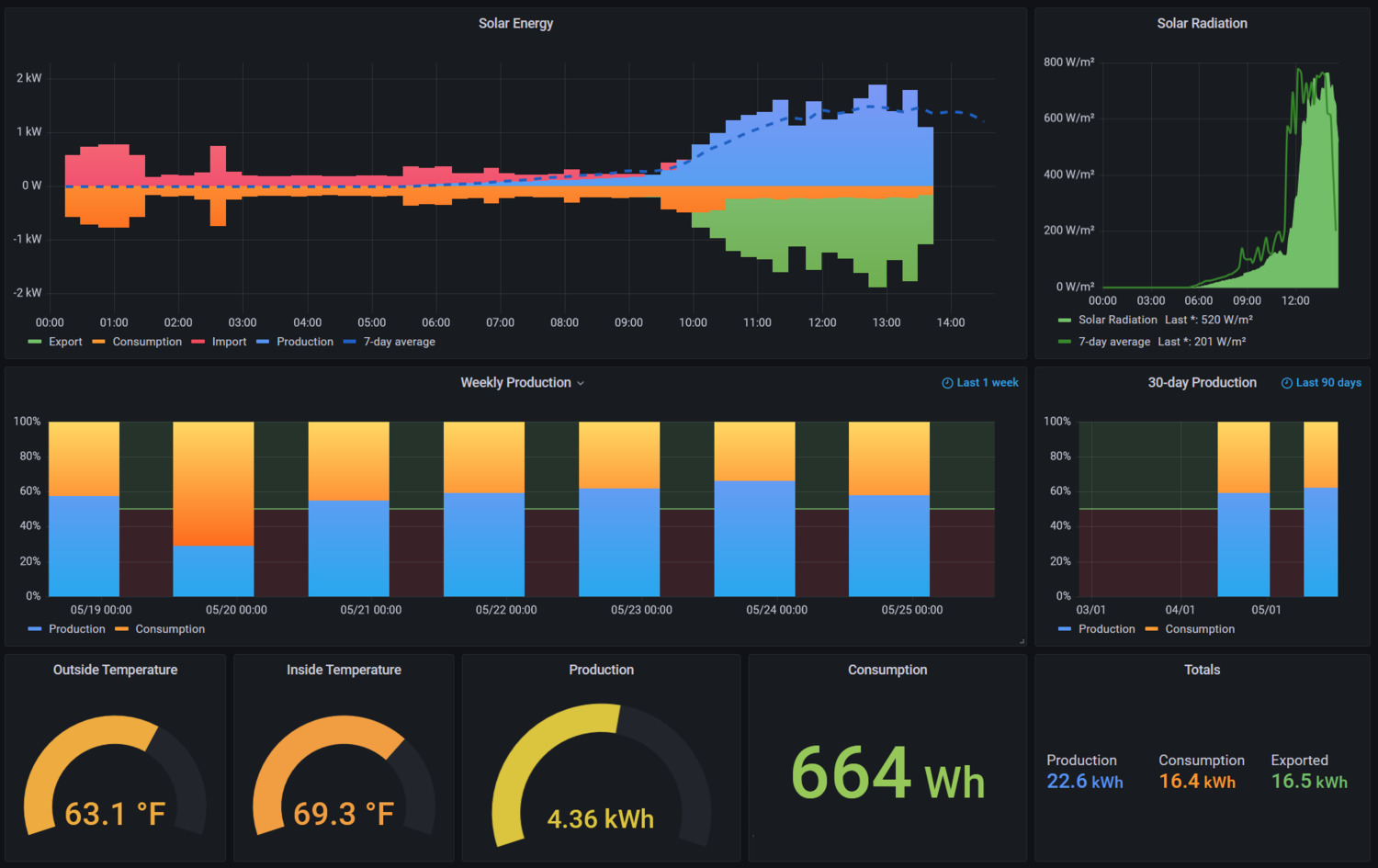Image resolution: width=1378 pixels, height=868 pixels.
Task: Click the Last 1 week time override link
Action: pyautogui.click(x=988, y=383)
